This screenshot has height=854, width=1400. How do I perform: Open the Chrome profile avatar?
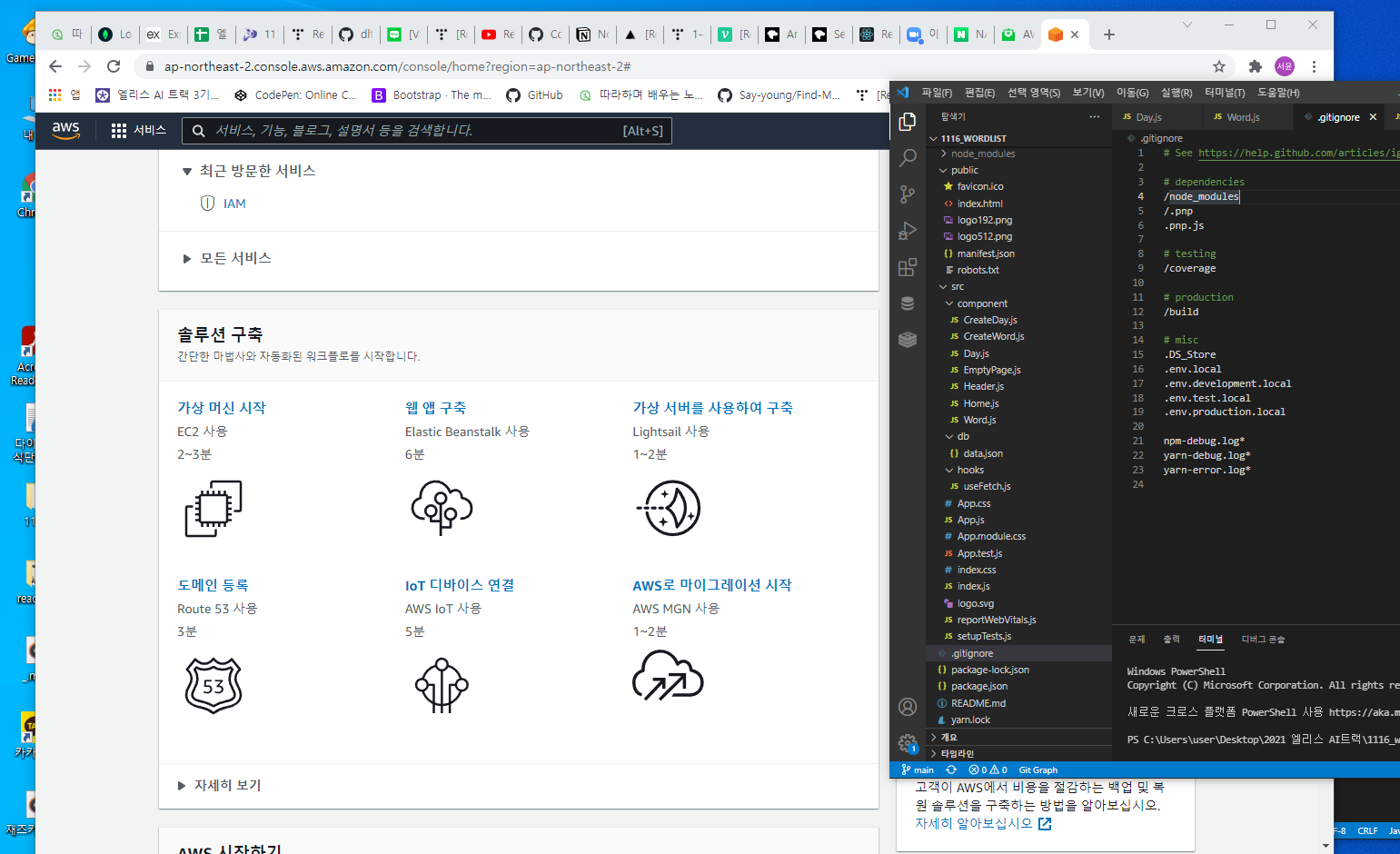click(1285, 66)
